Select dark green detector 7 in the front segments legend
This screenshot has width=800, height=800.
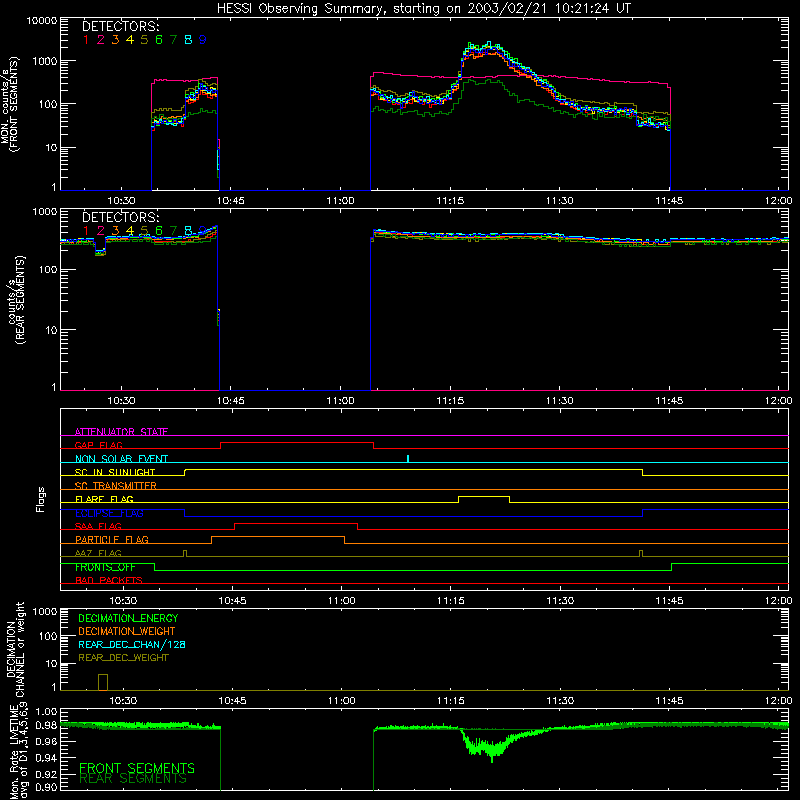[x=173, y=40]
